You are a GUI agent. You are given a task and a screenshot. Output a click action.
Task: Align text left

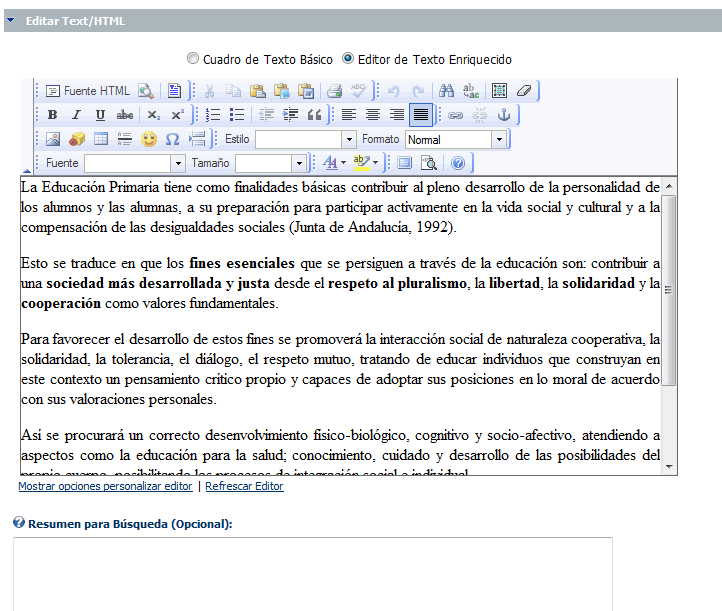pyautogui.click(x=349, y=115)
